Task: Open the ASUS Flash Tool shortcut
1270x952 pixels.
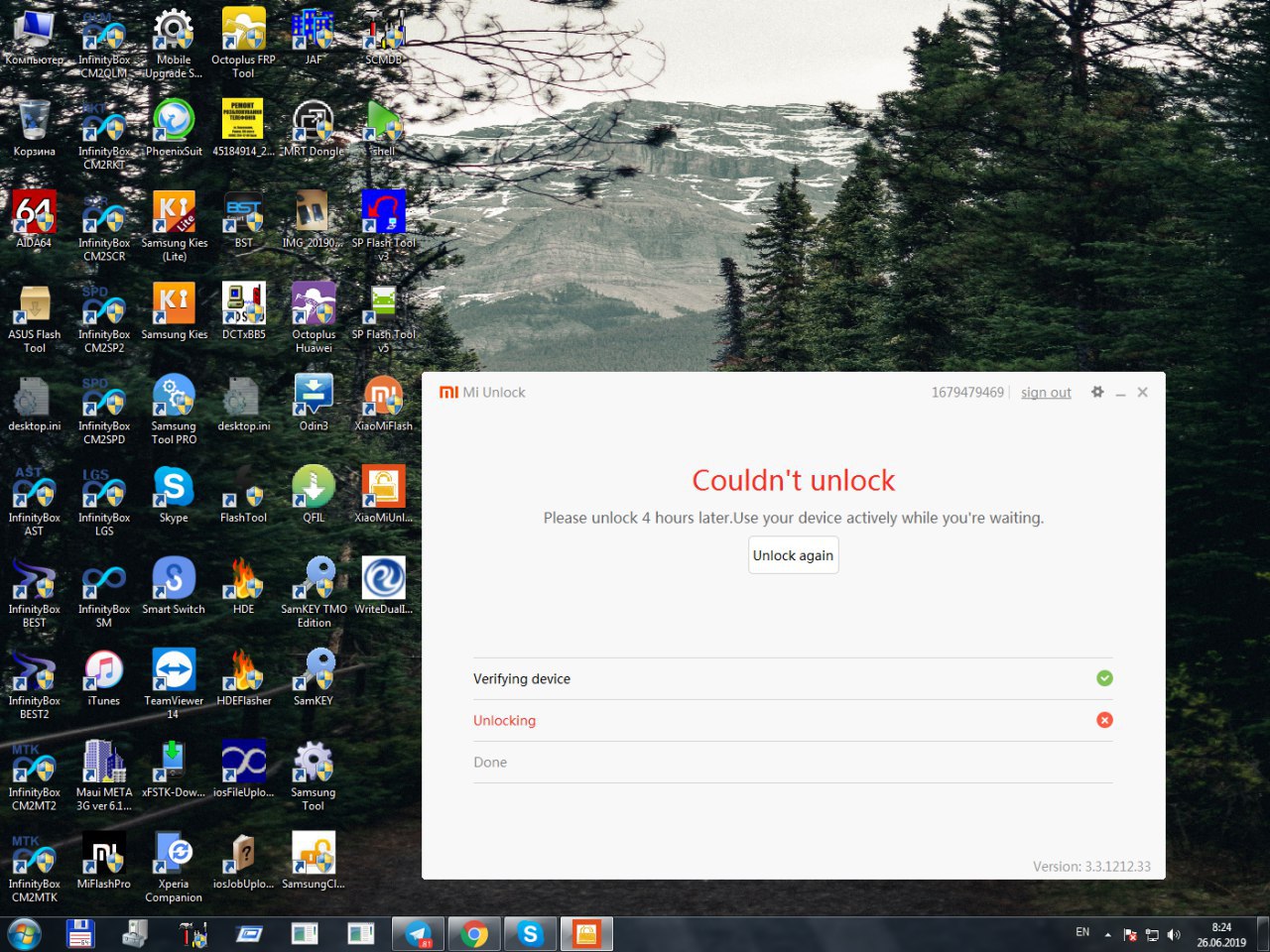Action: click(34, 317)
